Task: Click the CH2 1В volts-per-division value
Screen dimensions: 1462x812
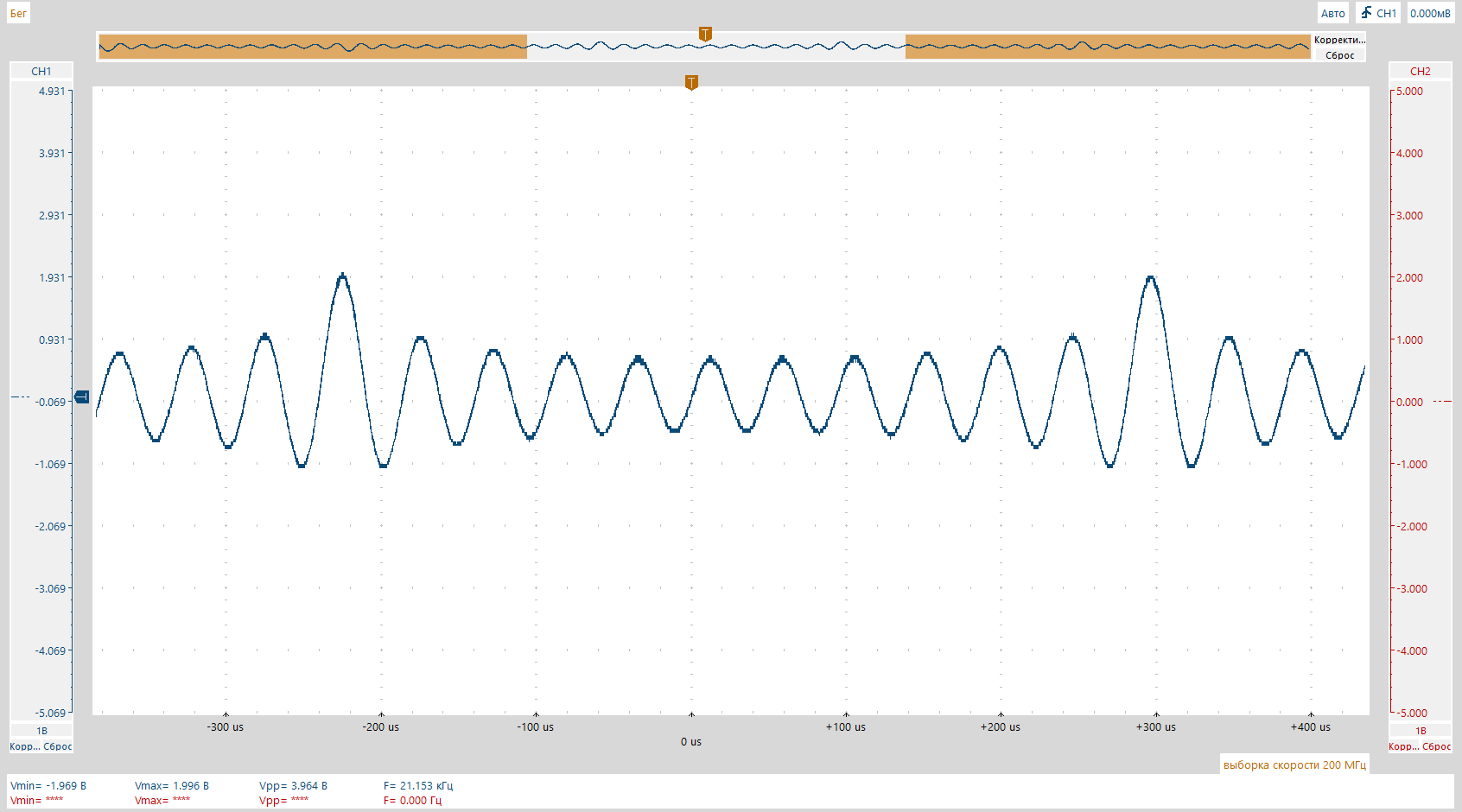Action: [1421, 731]
